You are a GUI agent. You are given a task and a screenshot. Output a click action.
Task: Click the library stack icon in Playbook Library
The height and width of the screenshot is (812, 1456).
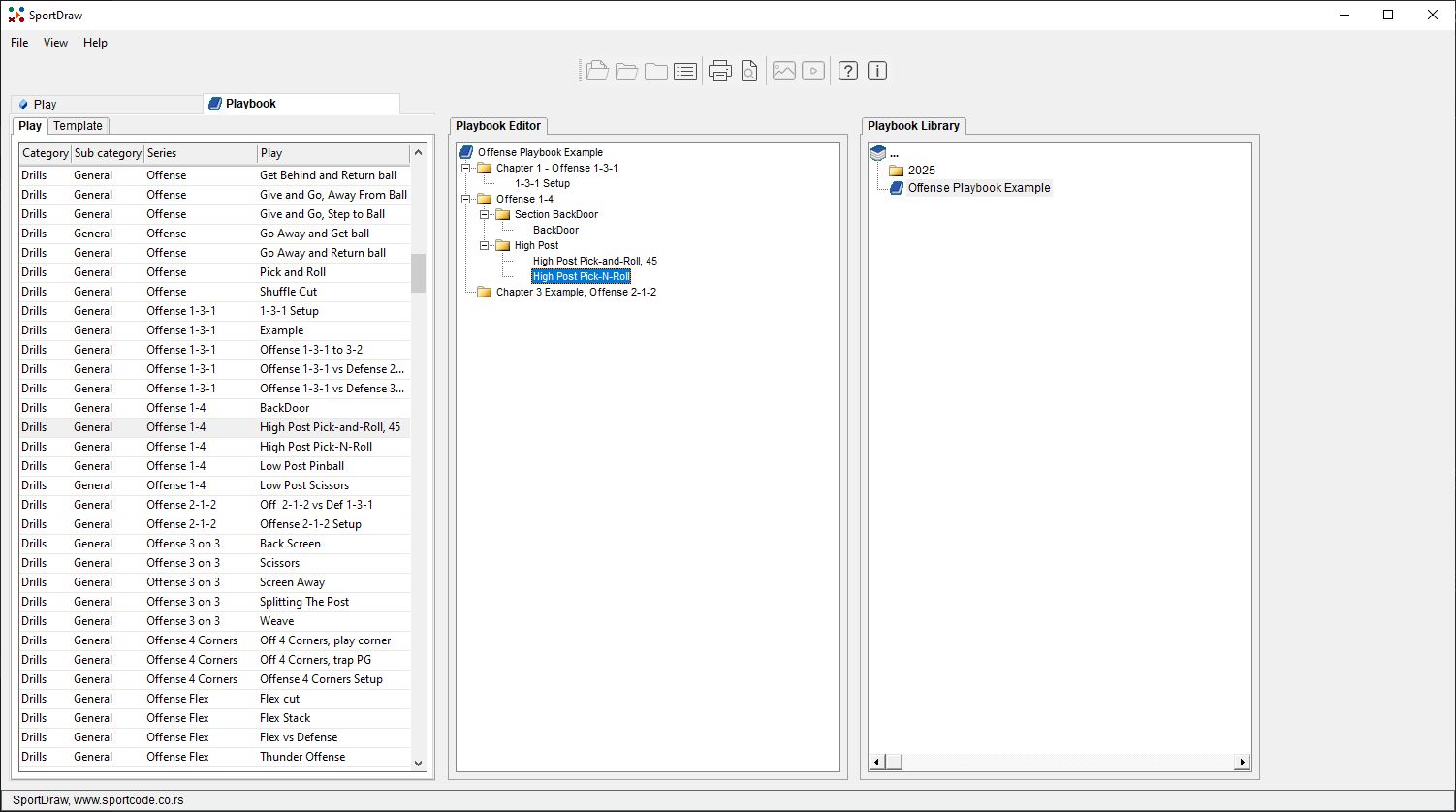[x=877, y=152]
